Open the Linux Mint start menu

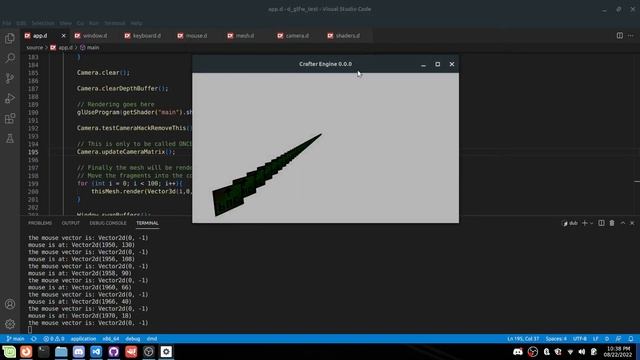(9, 352)
